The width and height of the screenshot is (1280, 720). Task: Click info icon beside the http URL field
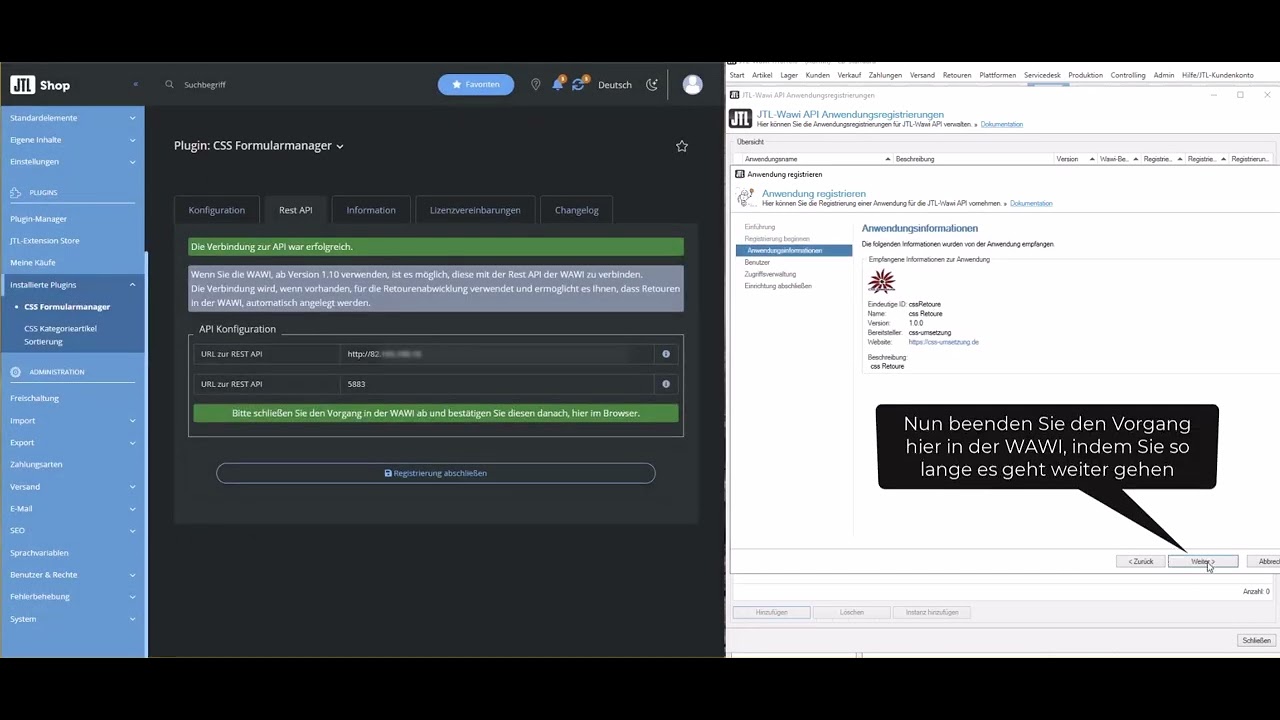(x=666, y=354)
